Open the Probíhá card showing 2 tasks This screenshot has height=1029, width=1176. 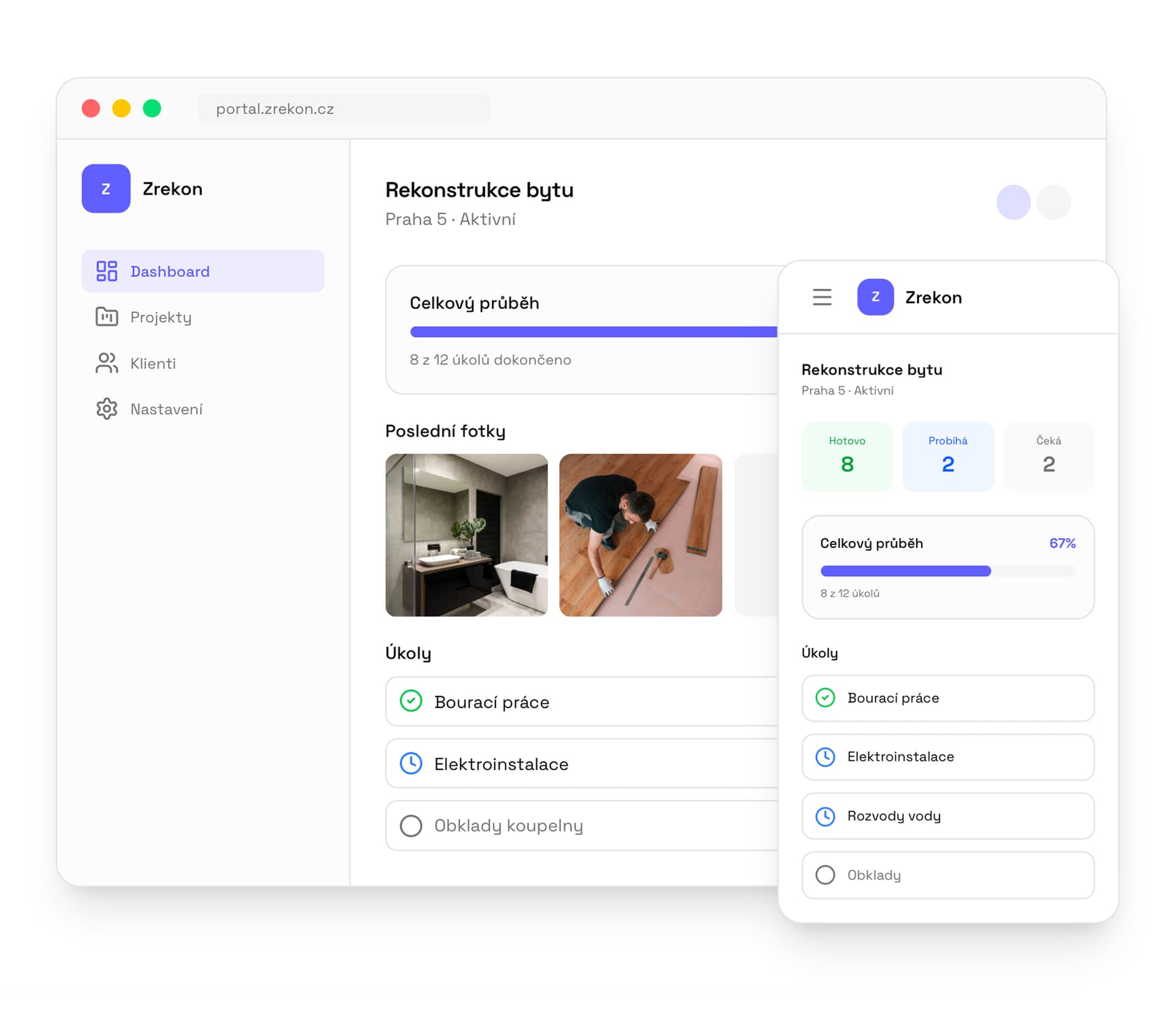tap(948, 456)
